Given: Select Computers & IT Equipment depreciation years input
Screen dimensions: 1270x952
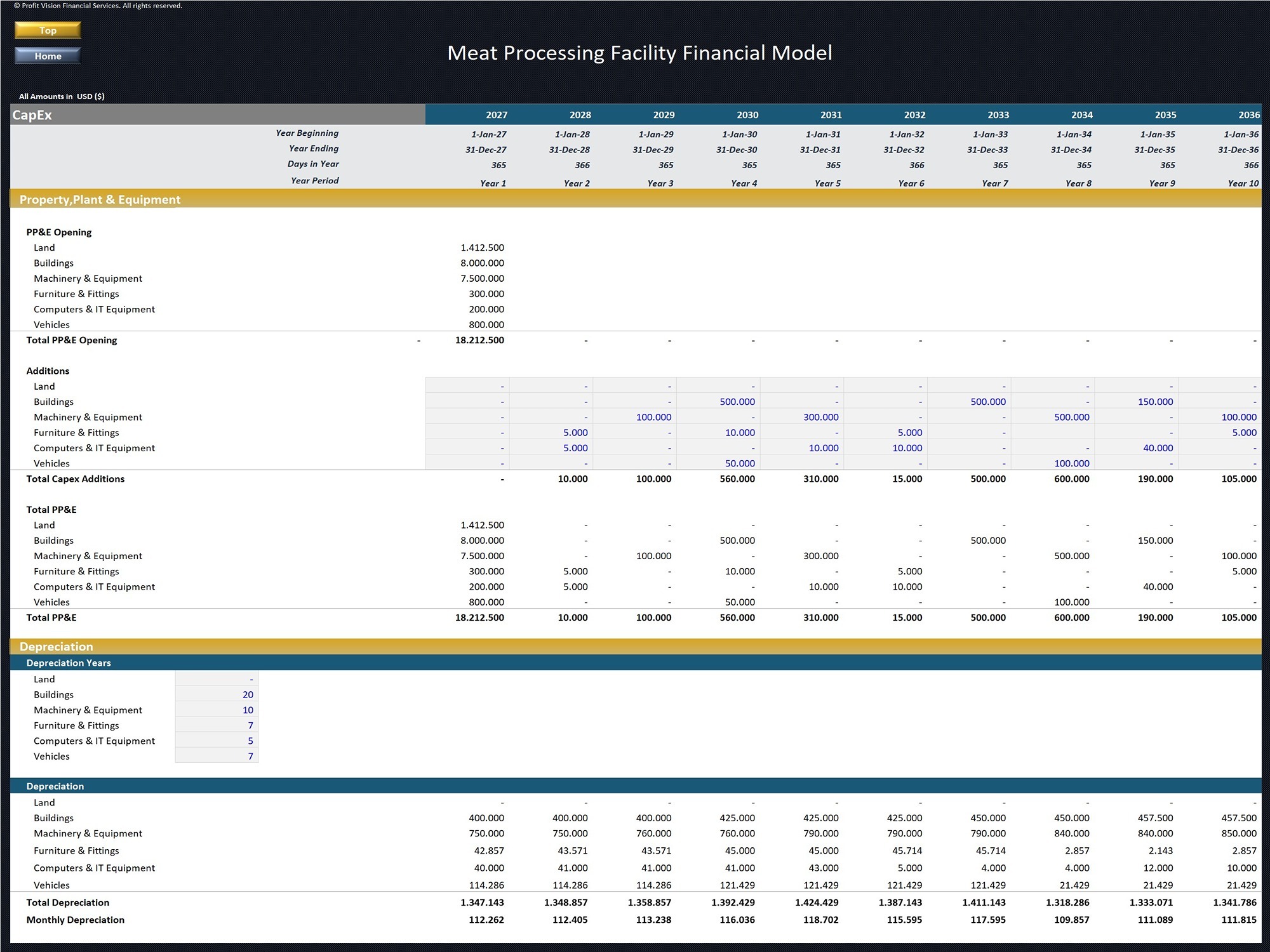Looking at the screenshot, I should click(217, 741).
